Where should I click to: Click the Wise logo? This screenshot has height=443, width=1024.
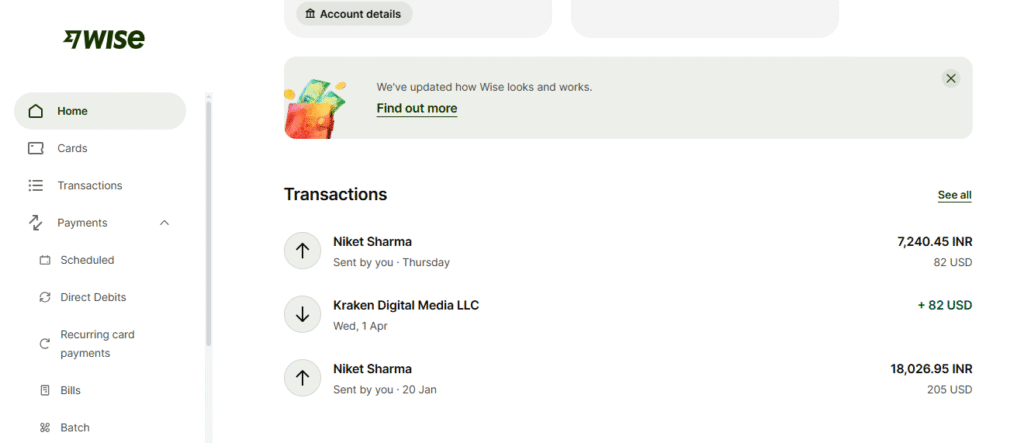(x=104, y=39)
